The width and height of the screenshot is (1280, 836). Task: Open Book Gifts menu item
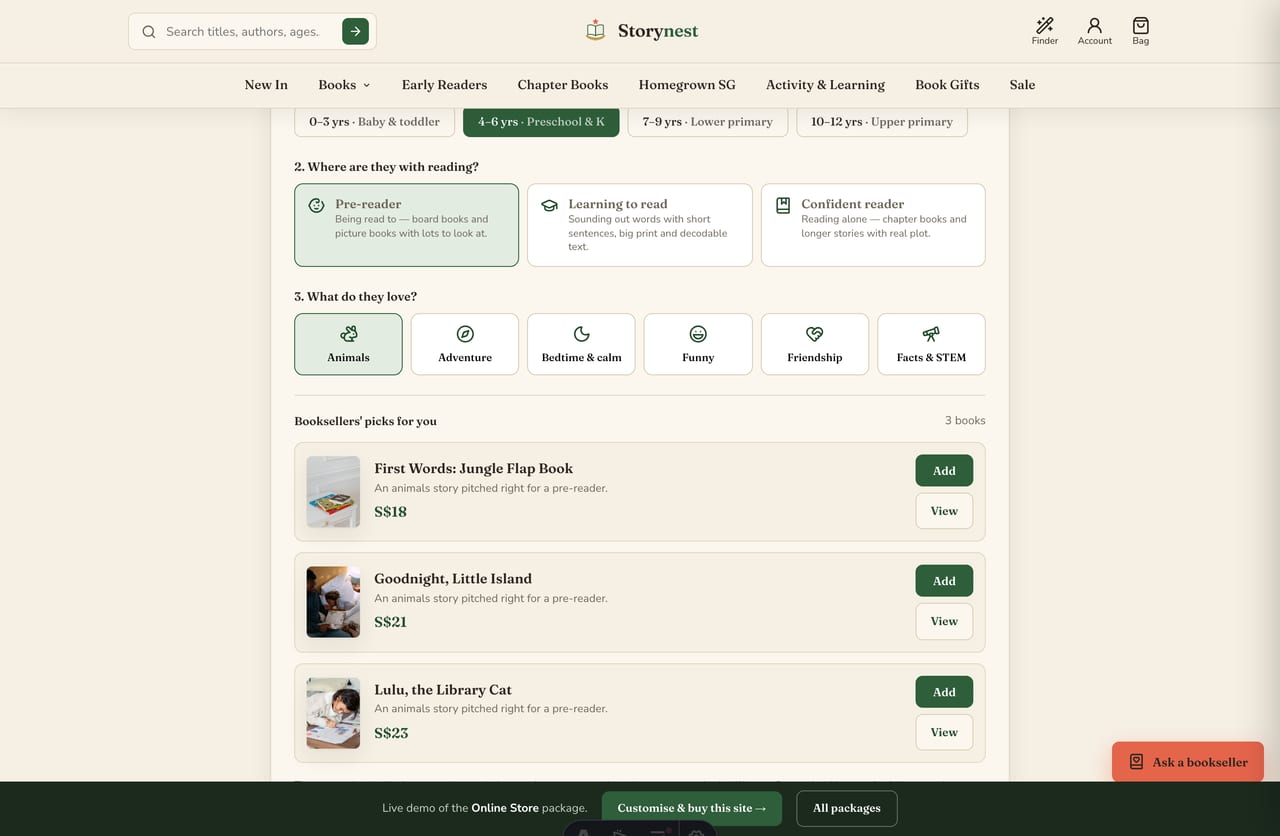click(x=947, y=85)
